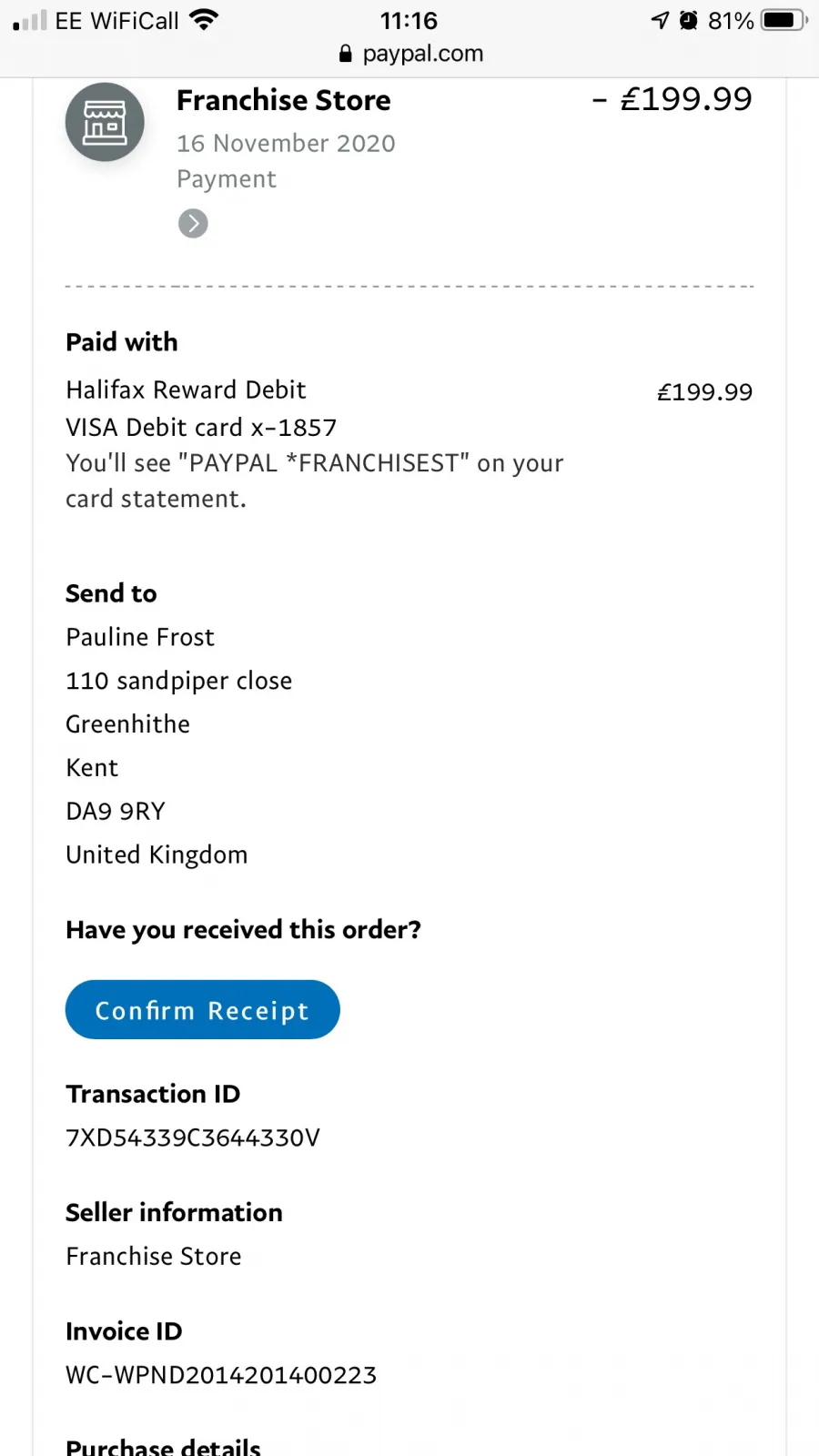
Task: Tap the alarm clock status icon
Action: [x=689, y=20]
